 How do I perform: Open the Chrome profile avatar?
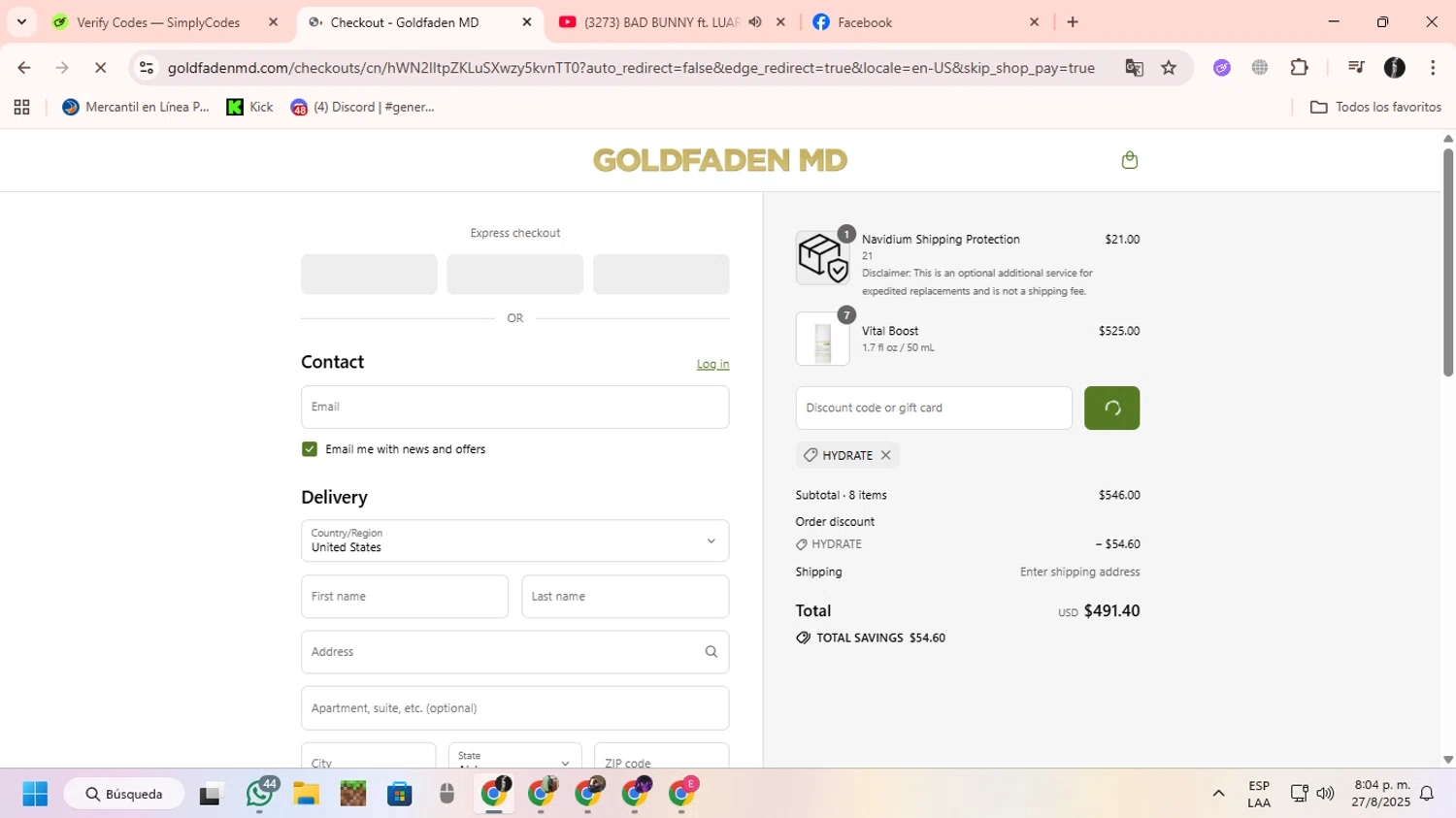click(x=1395, y=68)
